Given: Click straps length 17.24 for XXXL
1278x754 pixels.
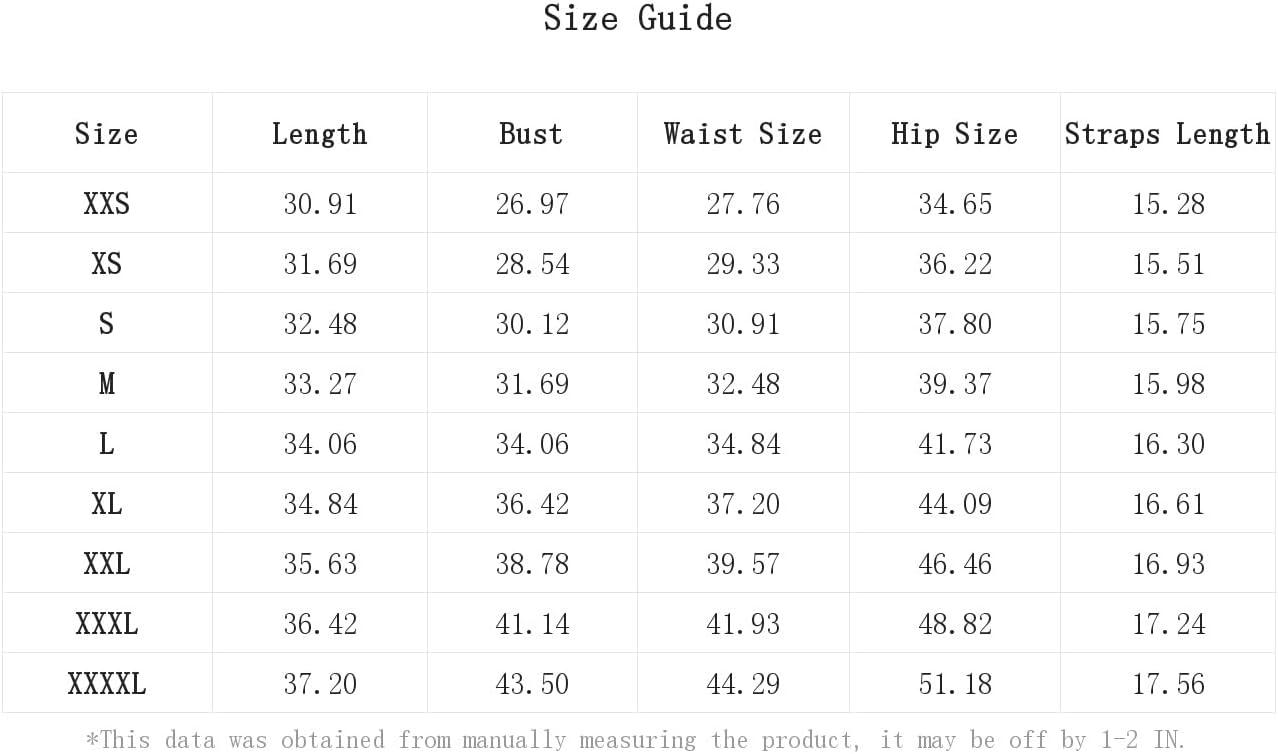Looking at the screenshot, I should tap(1167, 624).
